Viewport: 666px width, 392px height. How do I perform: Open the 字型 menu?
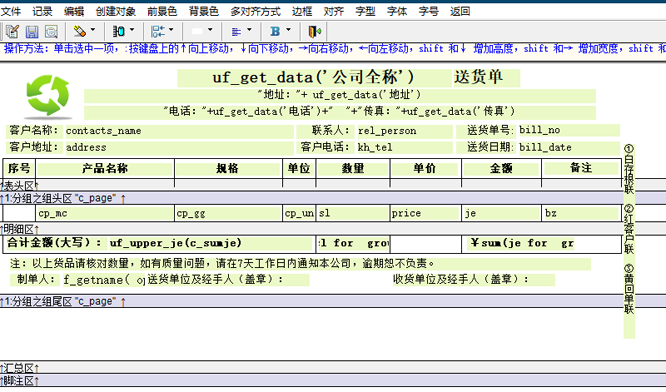click(x=365, y=11)
